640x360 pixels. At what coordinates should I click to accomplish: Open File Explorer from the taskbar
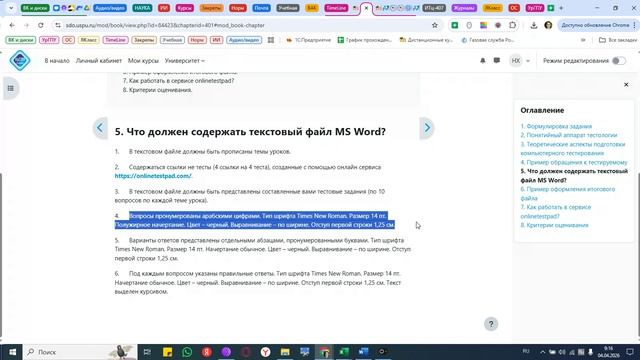point(285,352)
